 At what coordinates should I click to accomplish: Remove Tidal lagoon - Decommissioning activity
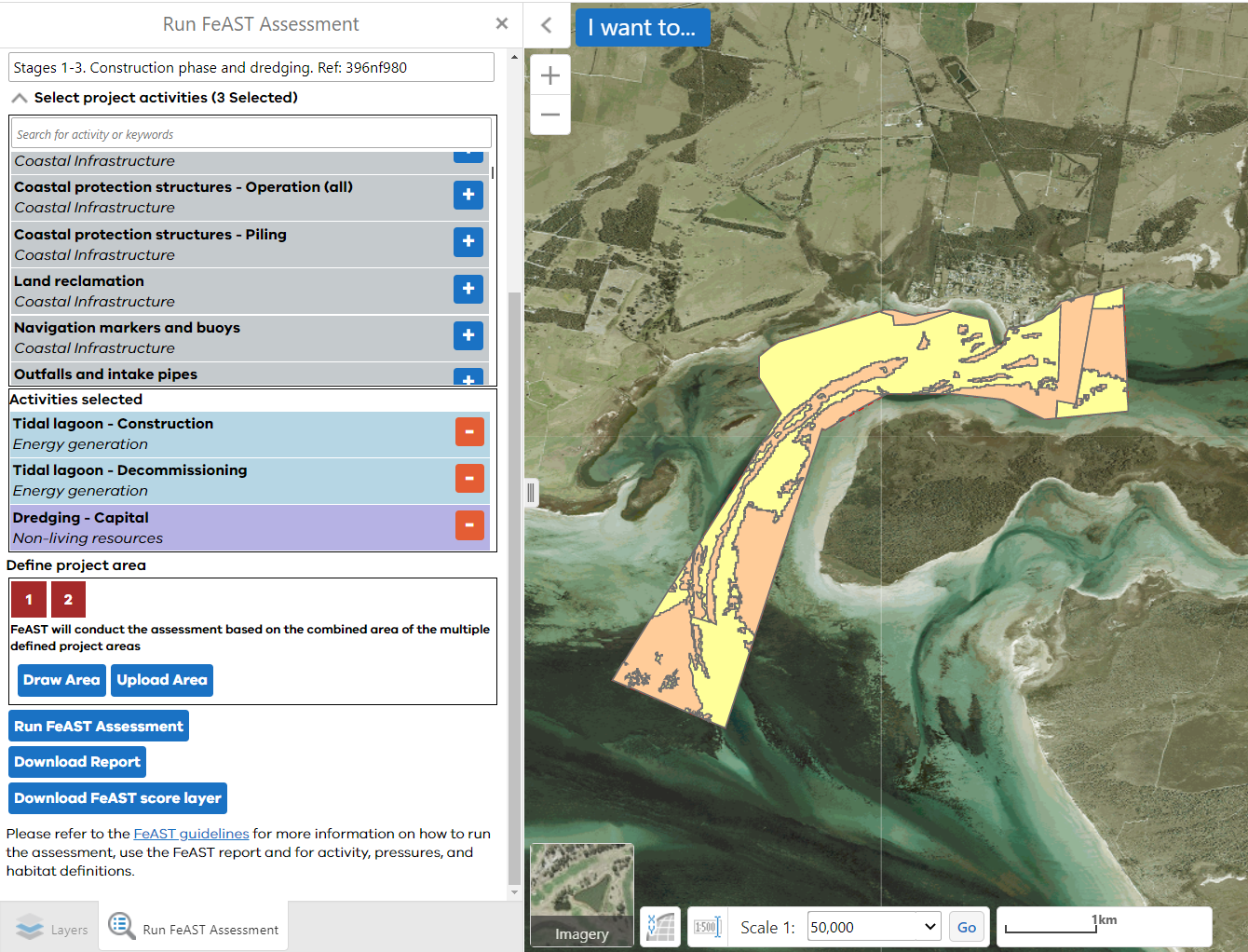(x=469, y=478)
